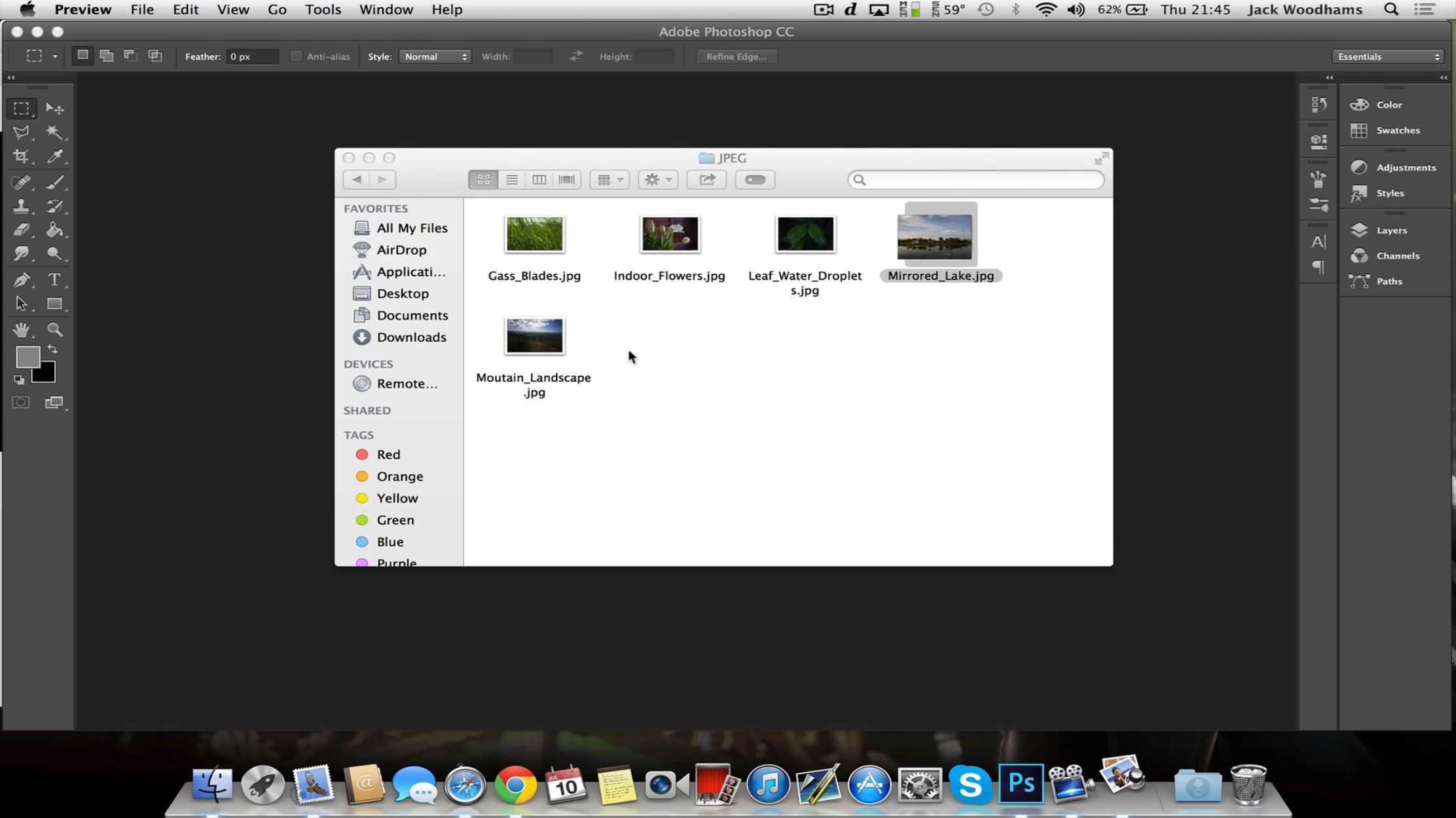
Task: Open the Layers panel
Action: [1391, 230]
